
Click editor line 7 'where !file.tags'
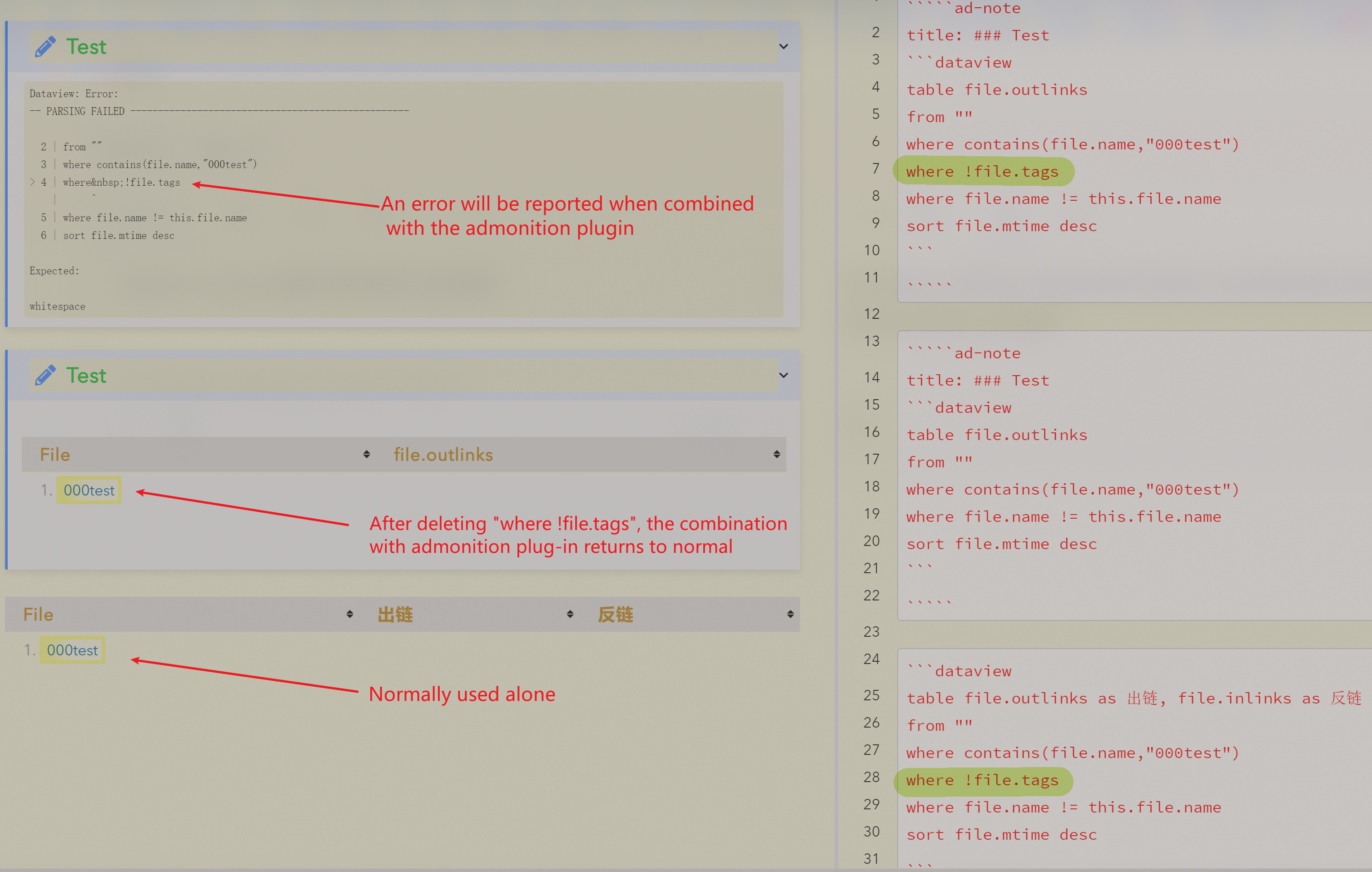point(982,171)
